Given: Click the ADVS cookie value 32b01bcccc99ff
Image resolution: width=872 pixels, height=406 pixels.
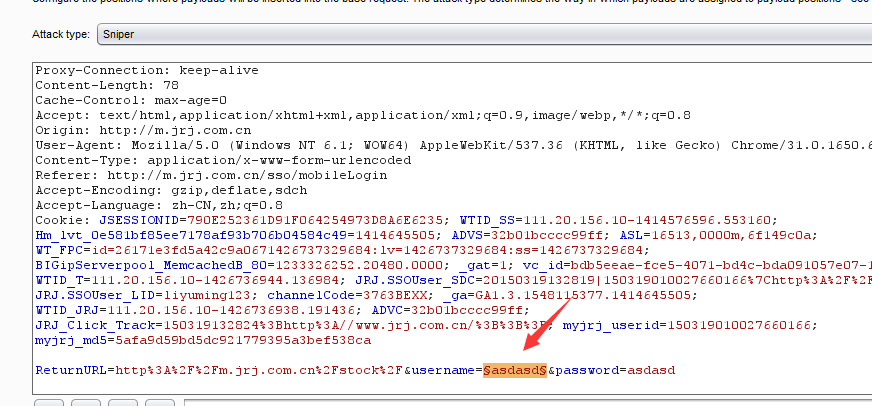Looking at the screenshot, I should (x=547, y=235).
